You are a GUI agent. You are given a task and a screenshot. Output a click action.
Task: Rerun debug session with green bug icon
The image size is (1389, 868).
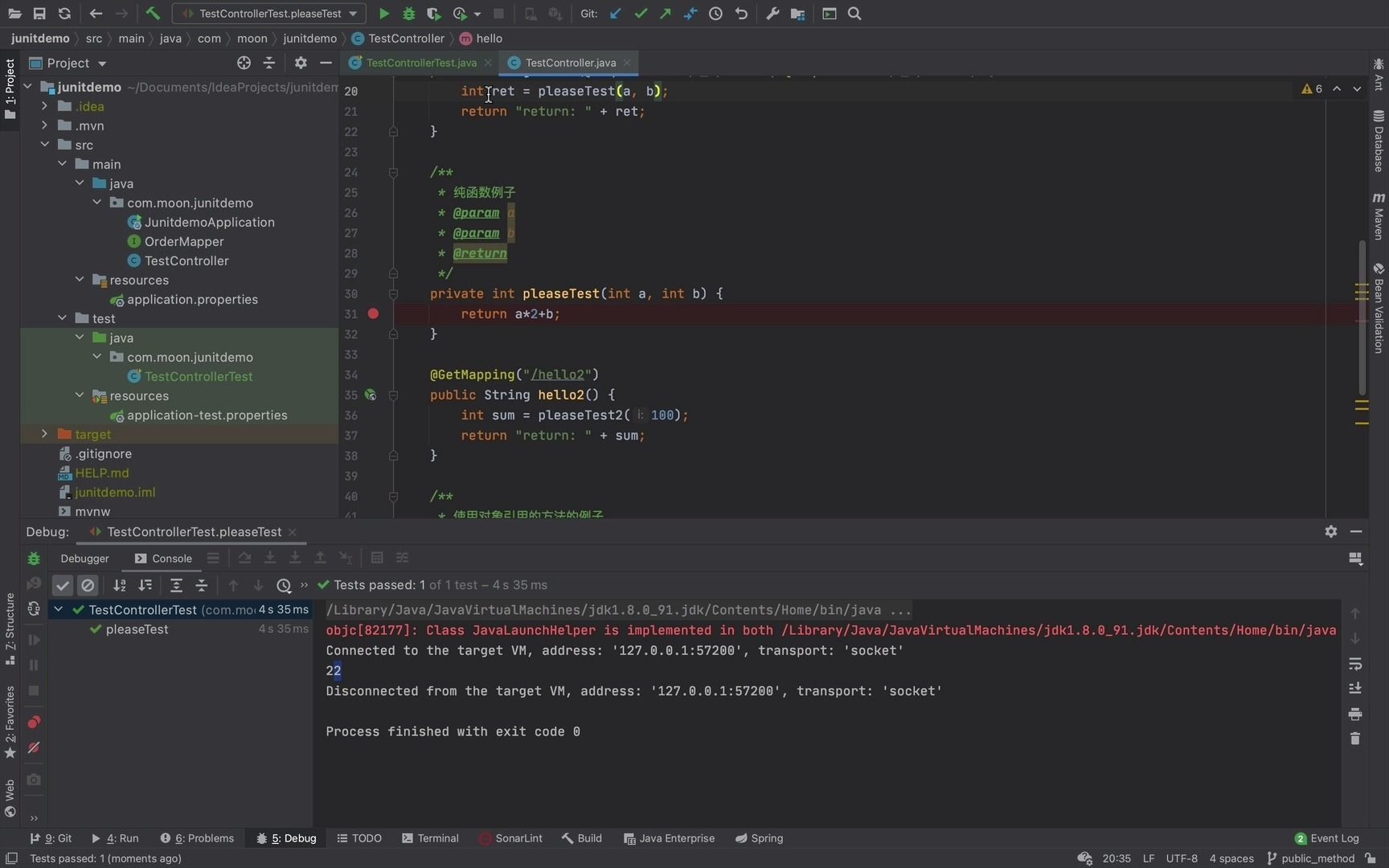coord(34,558)
